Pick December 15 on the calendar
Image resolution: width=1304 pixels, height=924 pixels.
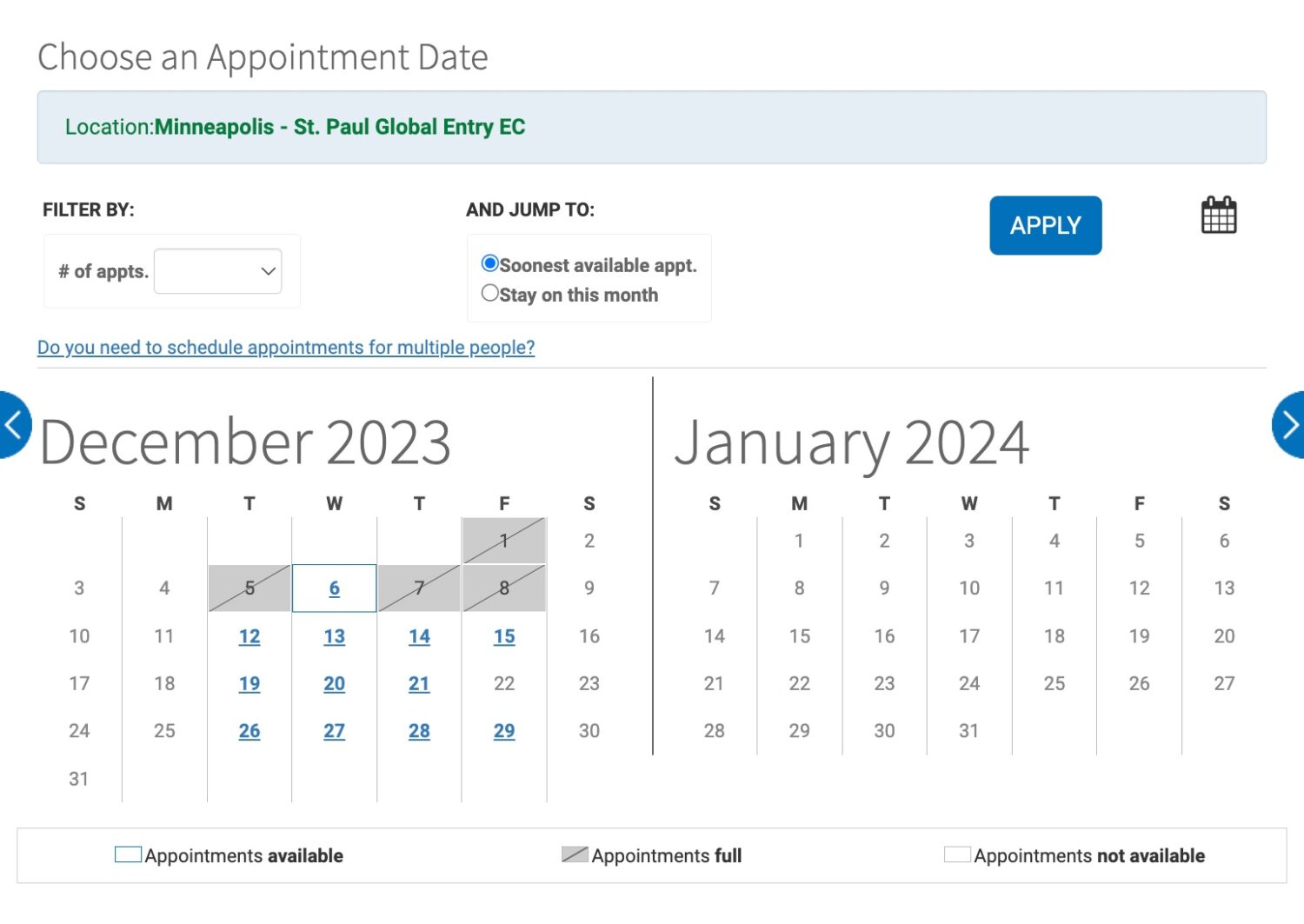point(504,636)
